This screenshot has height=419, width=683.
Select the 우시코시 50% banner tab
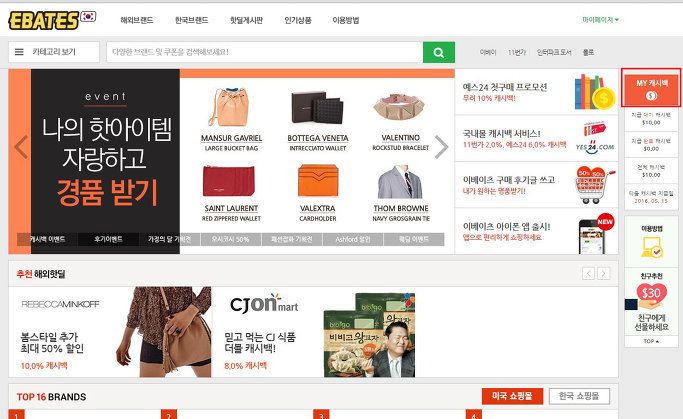click(230, 239)
